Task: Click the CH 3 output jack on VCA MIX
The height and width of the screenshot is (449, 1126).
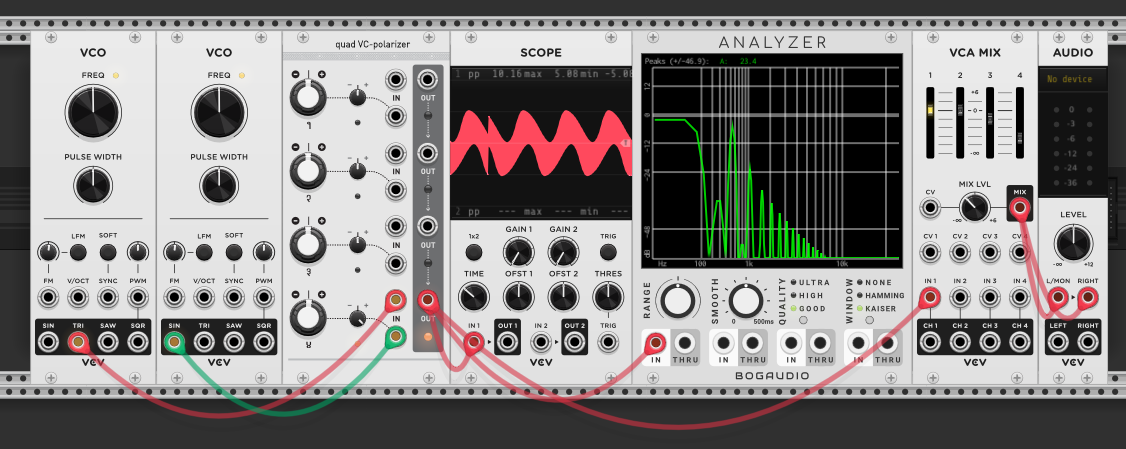Action: tap(990, 342)
